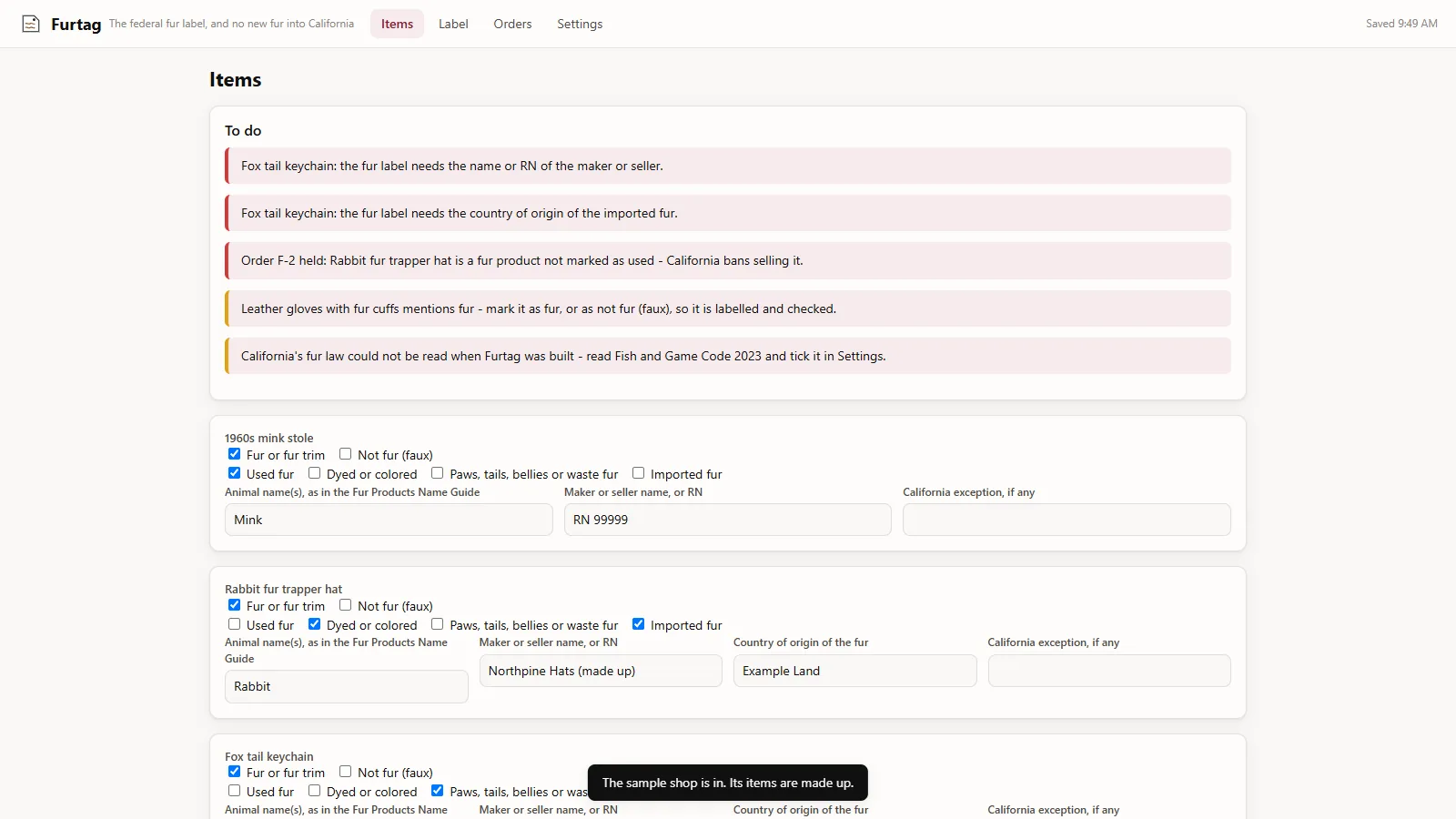Viewport: 1456px width, 819px height.
Task: Select the Order F-2 held alert
Action: click(x=728, y=260)
